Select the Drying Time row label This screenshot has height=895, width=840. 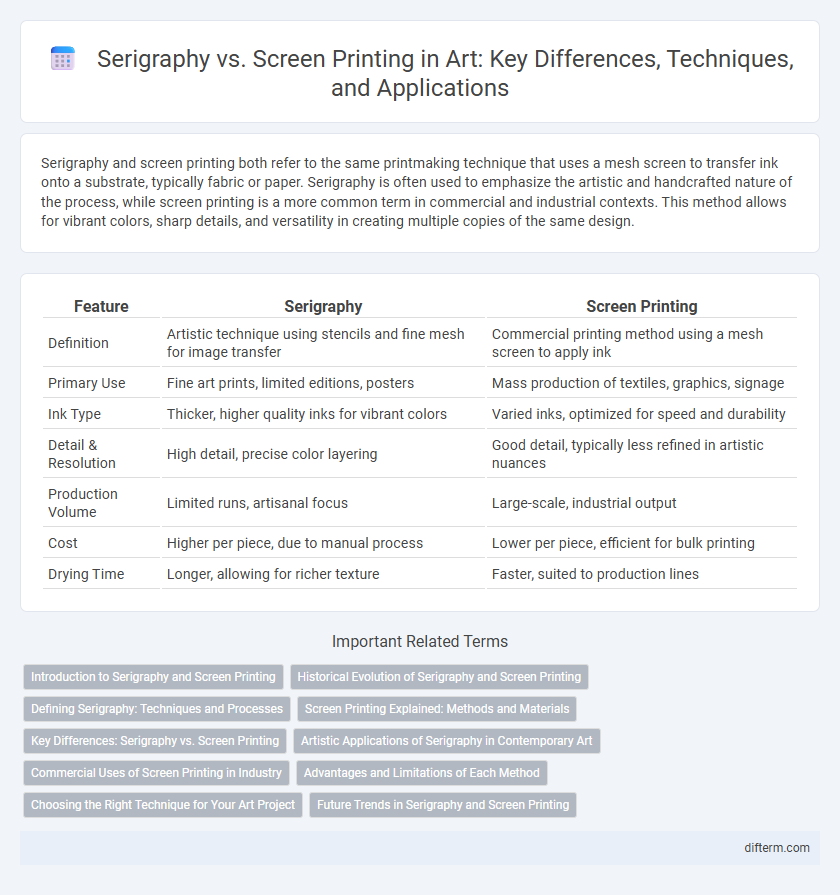pos(86,574)
